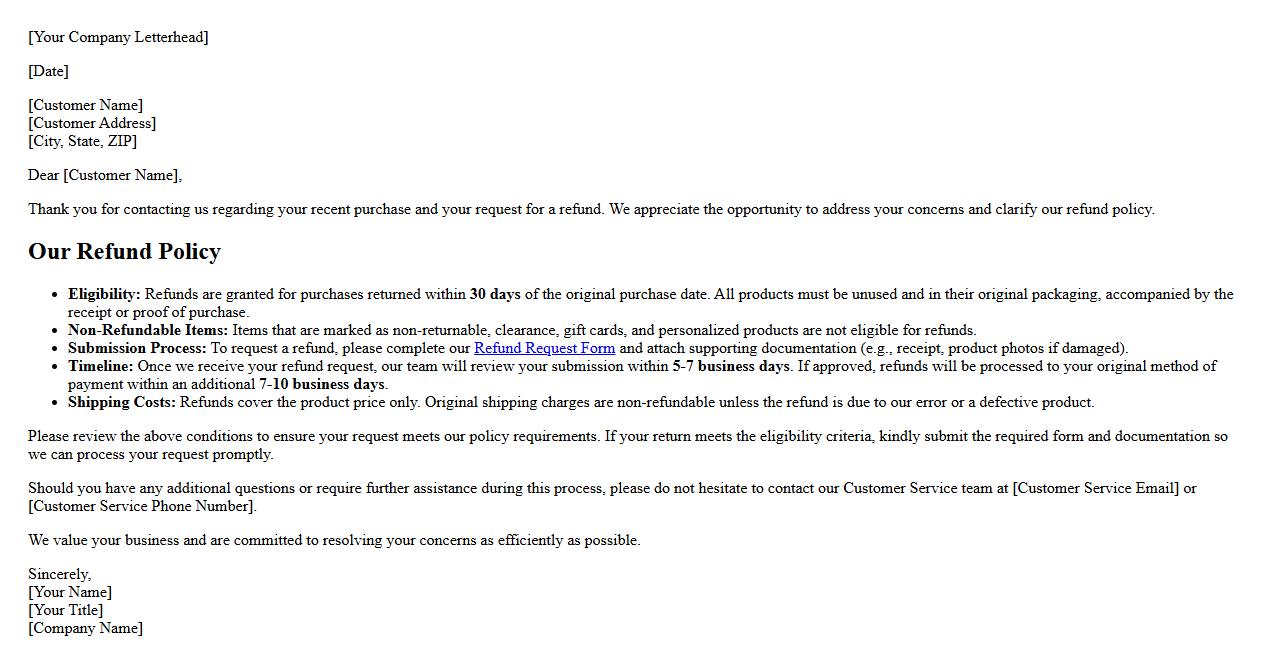Open the Refund Request Form link

coord(544,348)
